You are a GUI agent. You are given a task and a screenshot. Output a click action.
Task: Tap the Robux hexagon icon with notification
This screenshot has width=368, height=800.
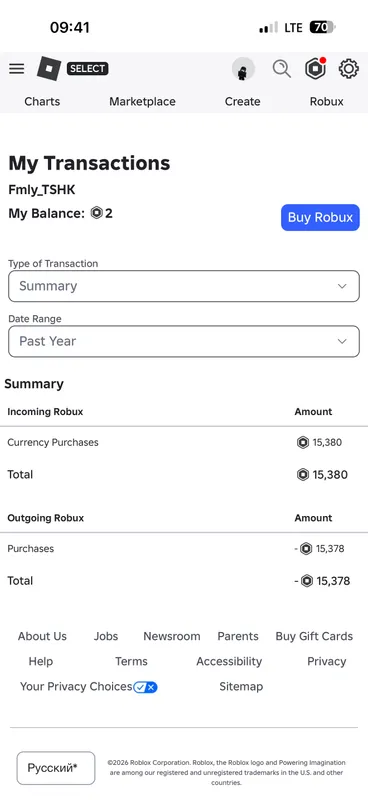(315, 68)
